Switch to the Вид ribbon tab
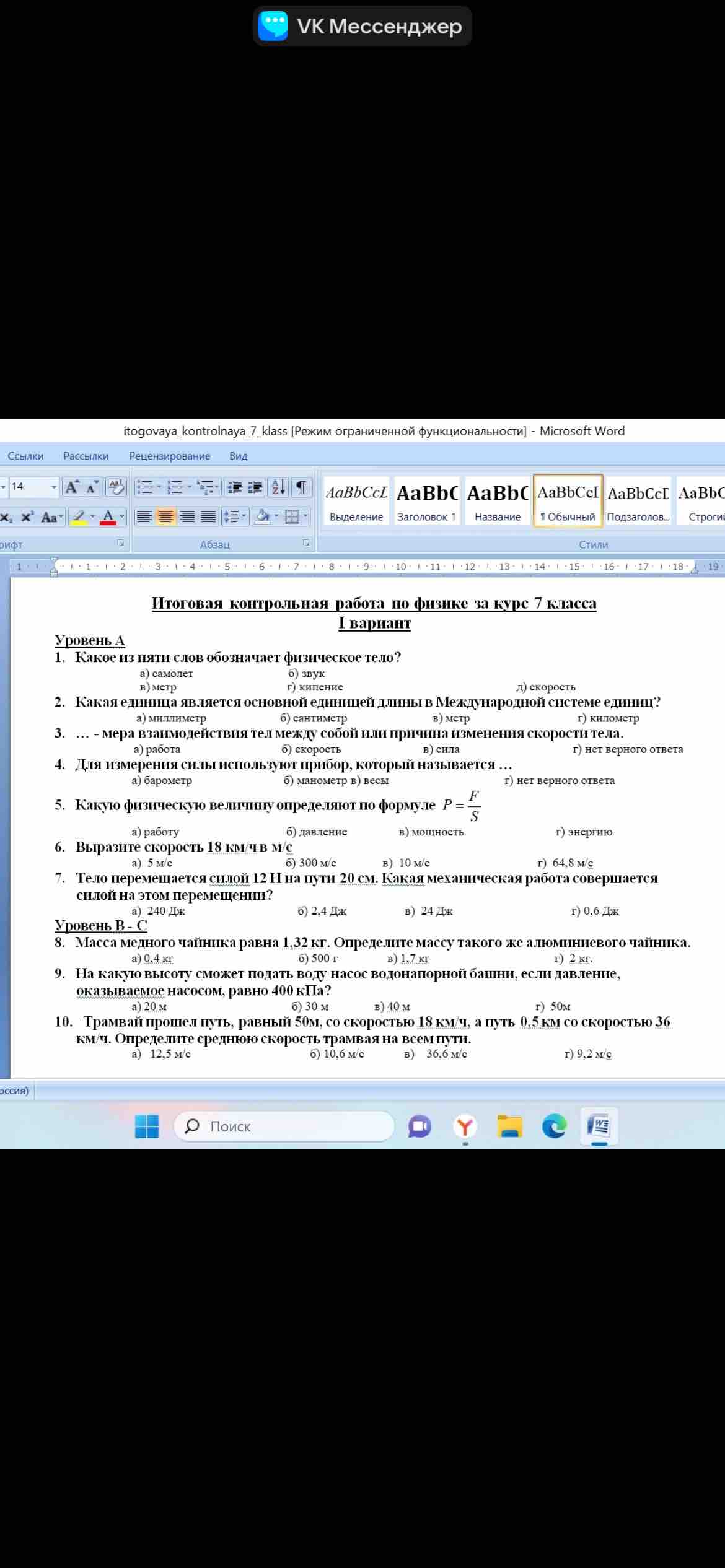The image size is (725, 1568). pos(238,456)
